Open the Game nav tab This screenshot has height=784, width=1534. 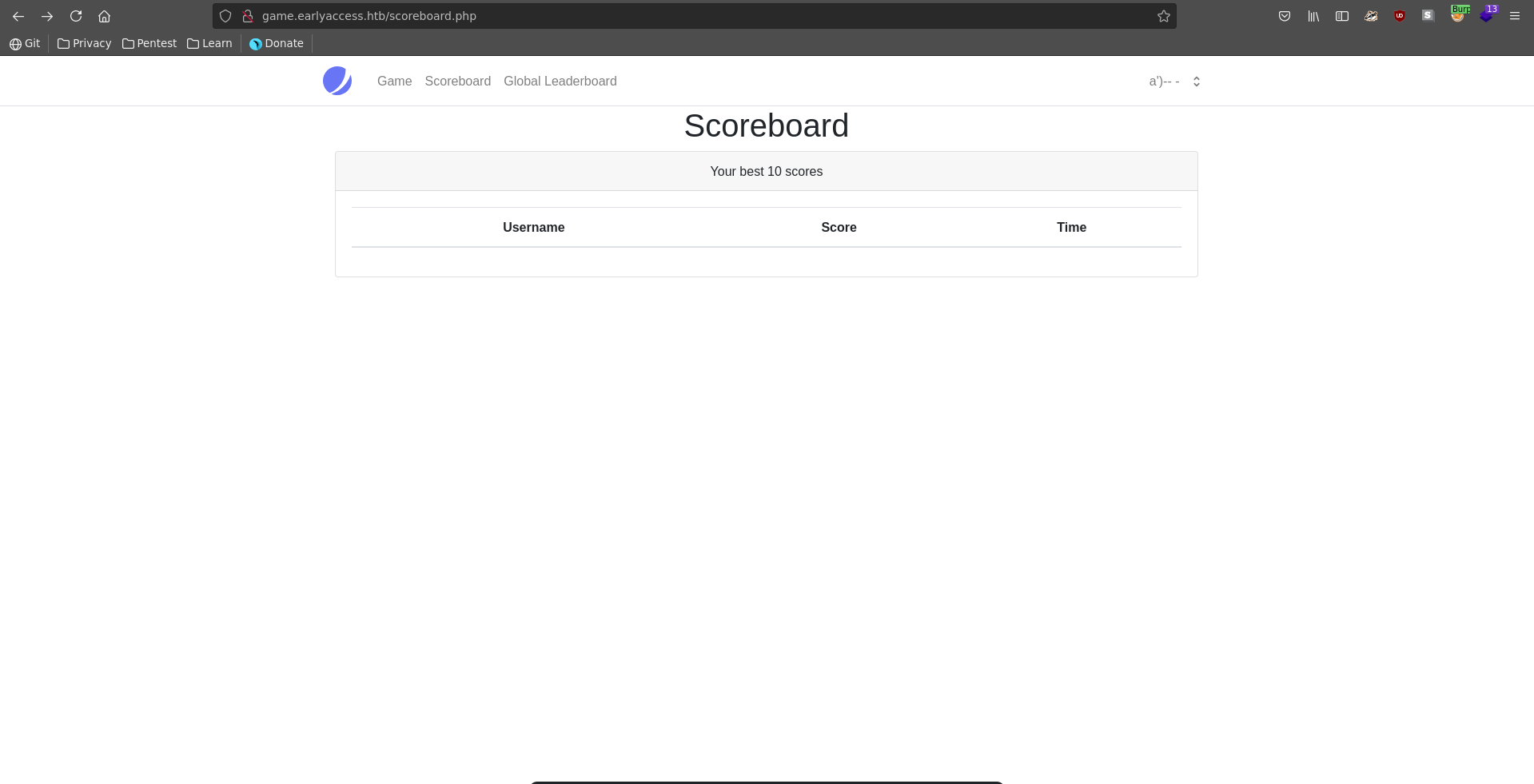(394, 82)
